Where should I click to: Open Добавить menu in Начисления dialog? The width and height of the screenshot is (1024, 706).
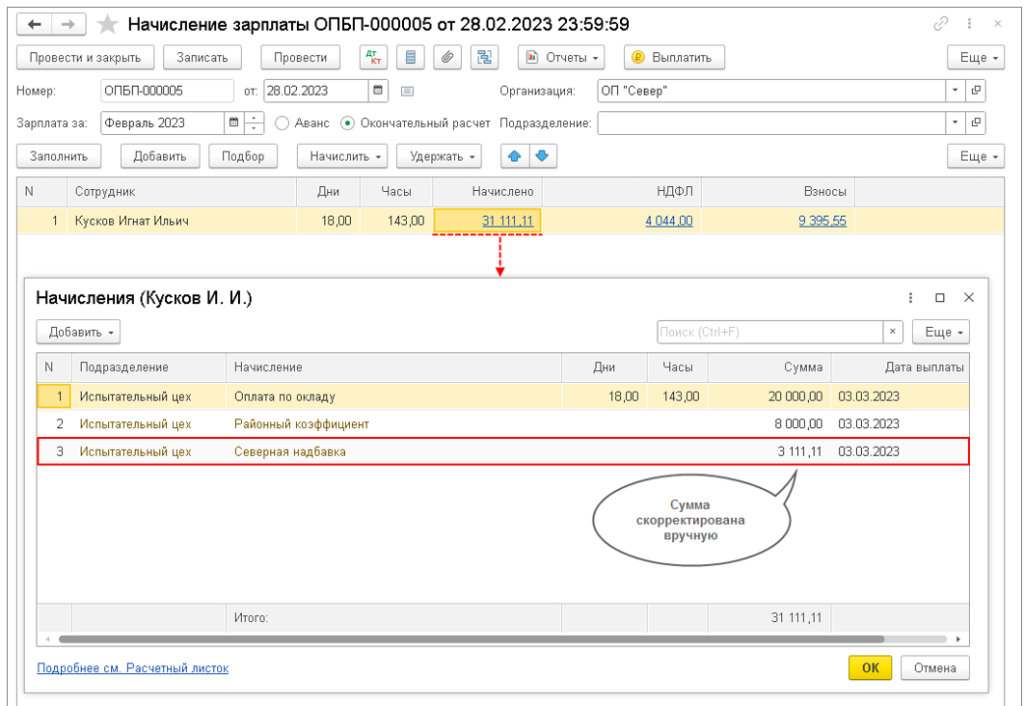78,331
